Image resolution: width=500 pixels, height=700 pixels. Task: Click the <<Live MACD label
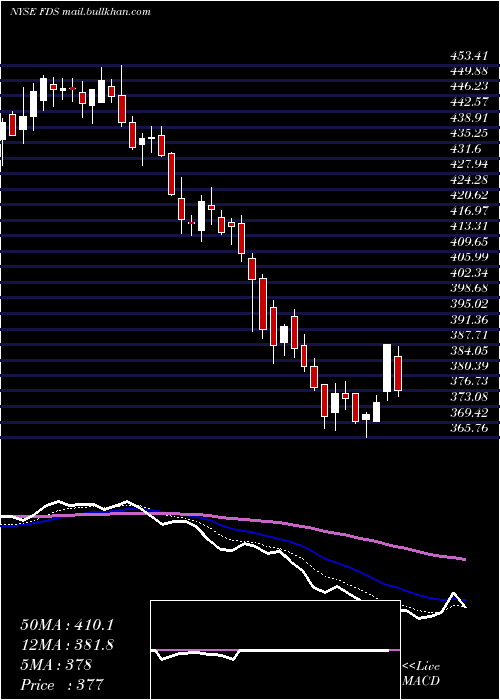coord(421,674)
